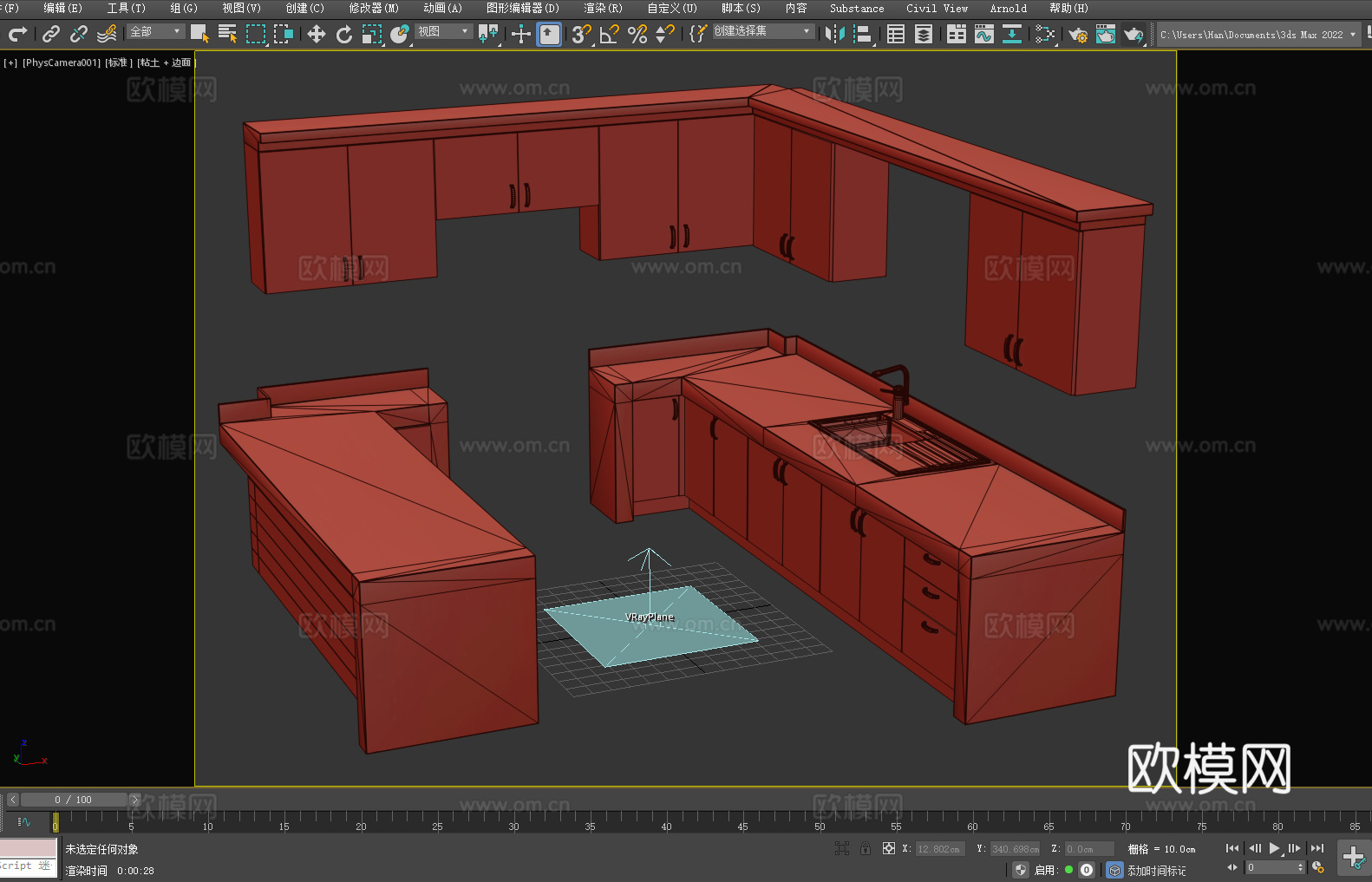The image size is (1372, 882).
Task: Click the Y coordinate field
Action: 1015,849
